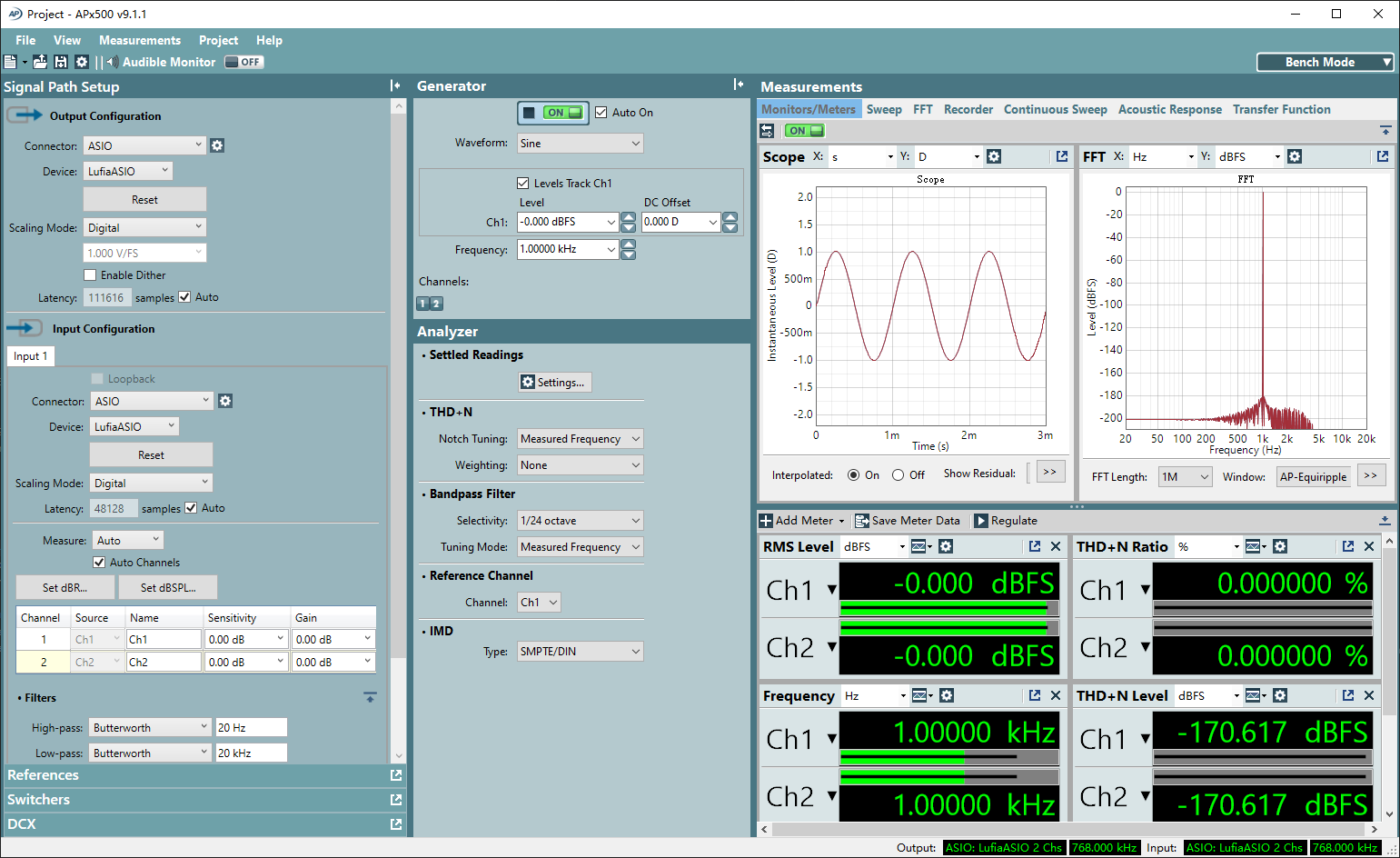This screenshot has width=1400, height=858.
Task: Open the High-pass Butterworth filter dropdown
Action: click(x=151, y=728)
